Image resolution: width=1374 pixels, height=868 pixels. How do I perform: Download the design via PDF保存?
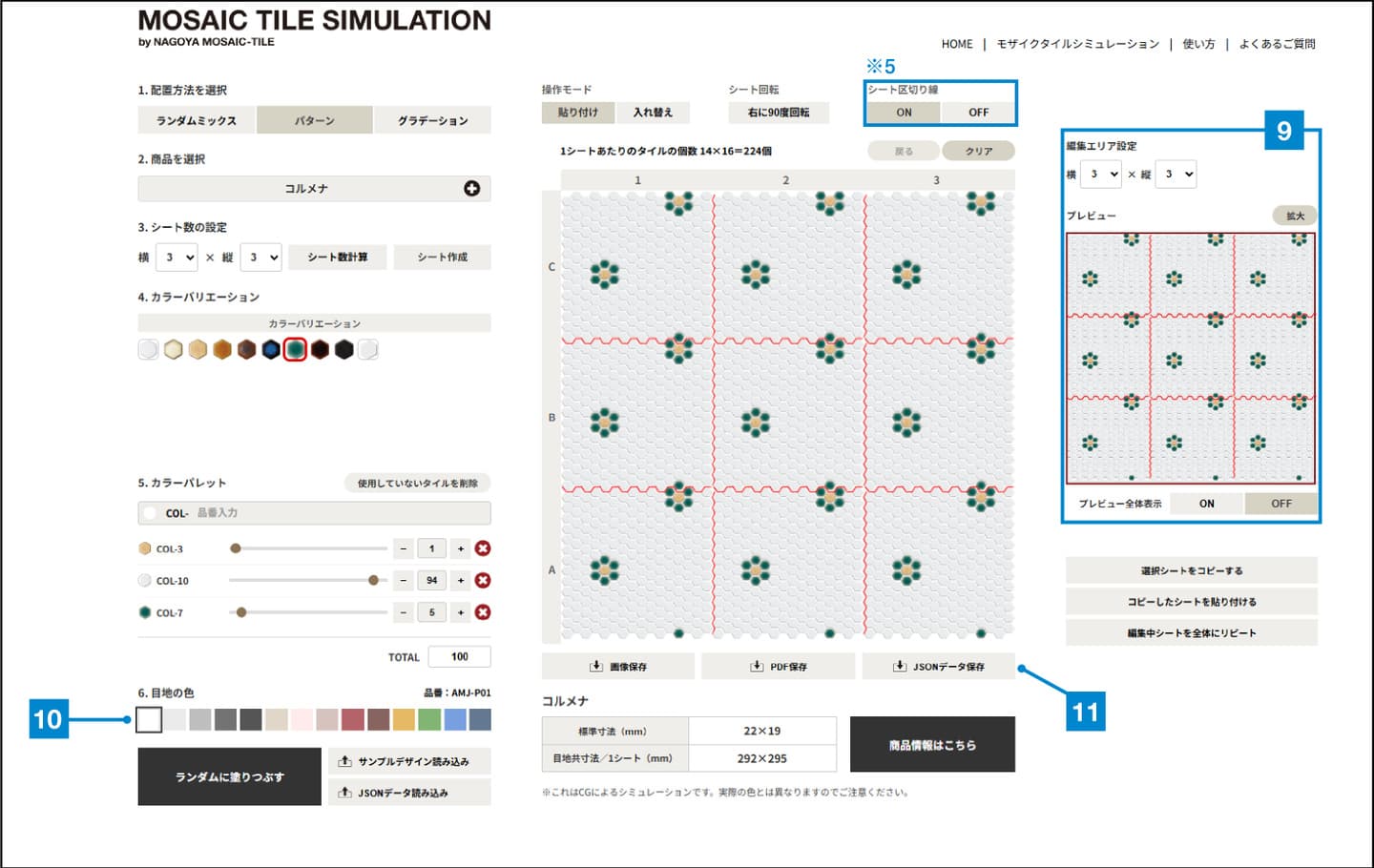point(779,667)
